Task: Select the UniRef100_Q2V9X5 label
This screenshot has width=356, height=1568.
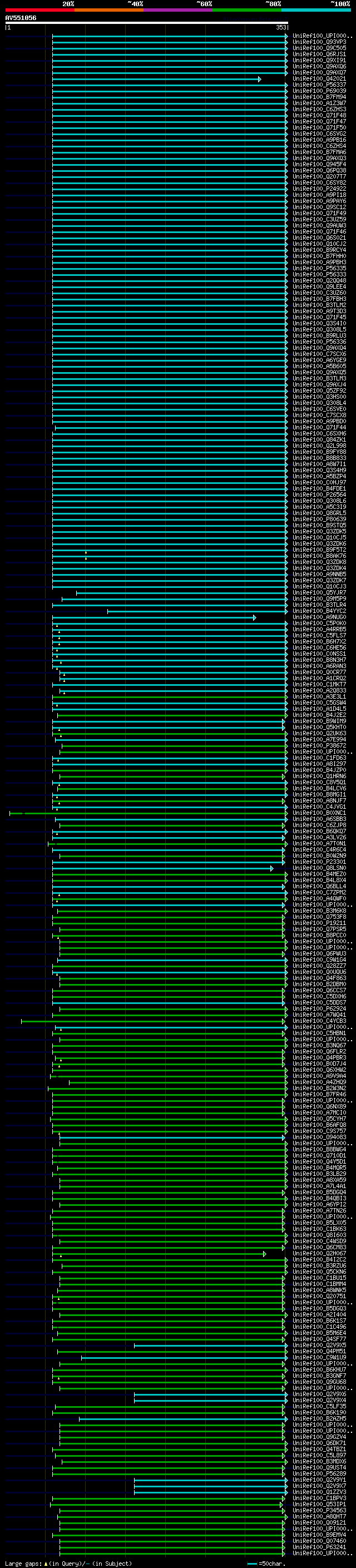Action: click(x=319, y=1345)
